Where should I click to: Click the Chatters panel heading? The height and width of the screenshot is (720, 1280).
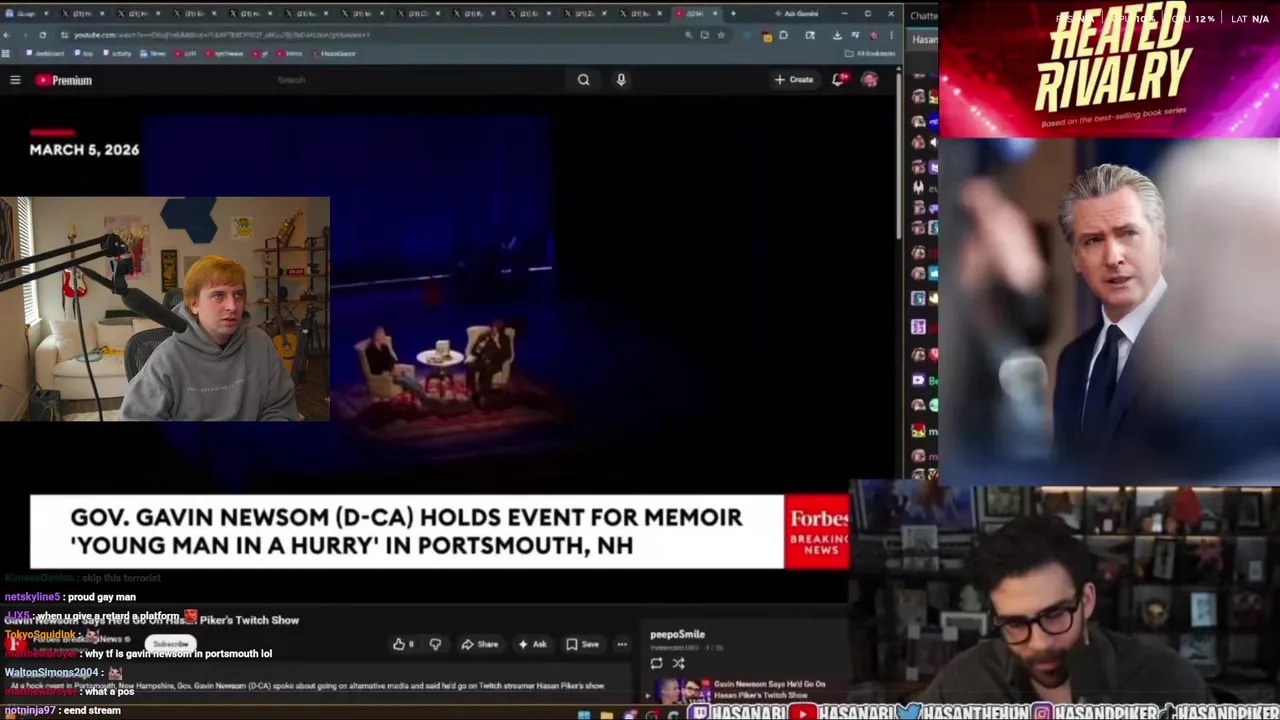pos(923,15)
